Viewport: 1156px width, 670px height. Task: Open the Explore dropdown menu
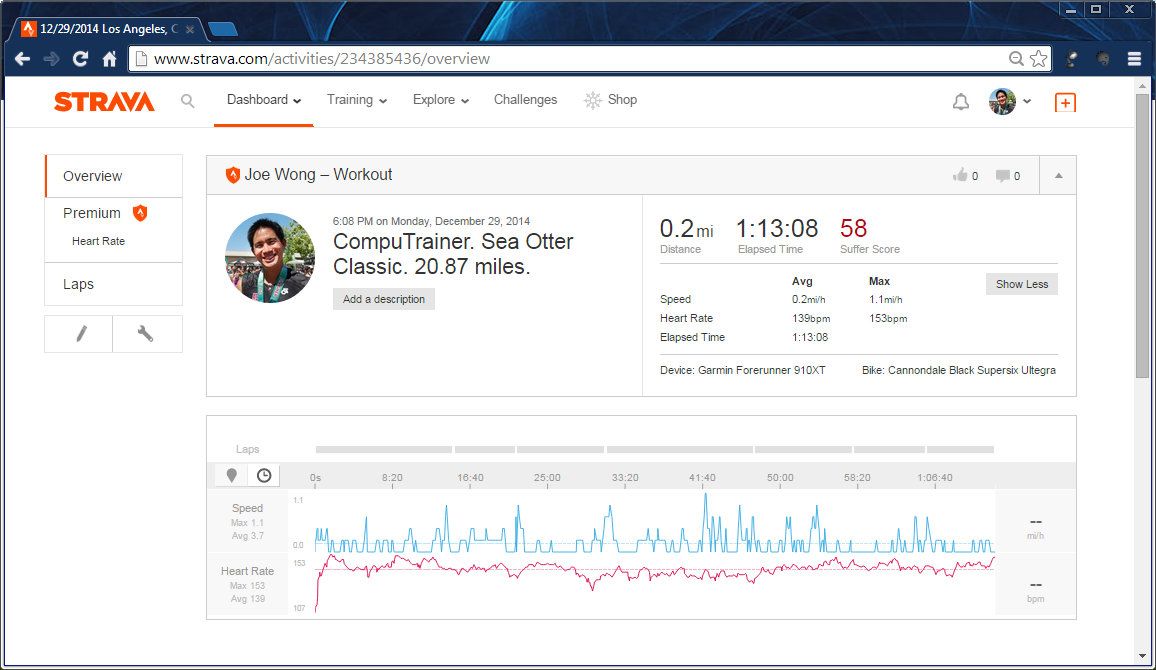coord(440,100)
